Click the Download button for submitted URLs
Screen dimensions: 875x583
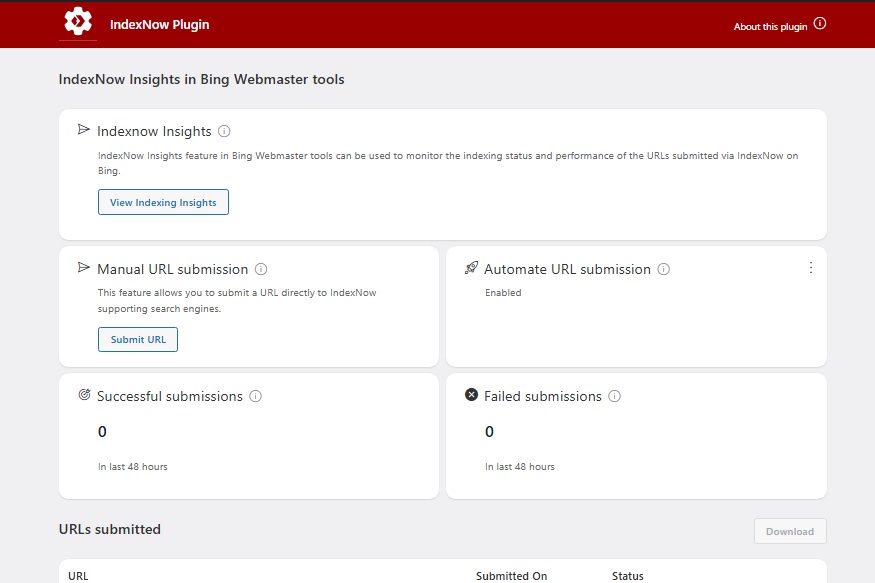click(x=790, y=531)
